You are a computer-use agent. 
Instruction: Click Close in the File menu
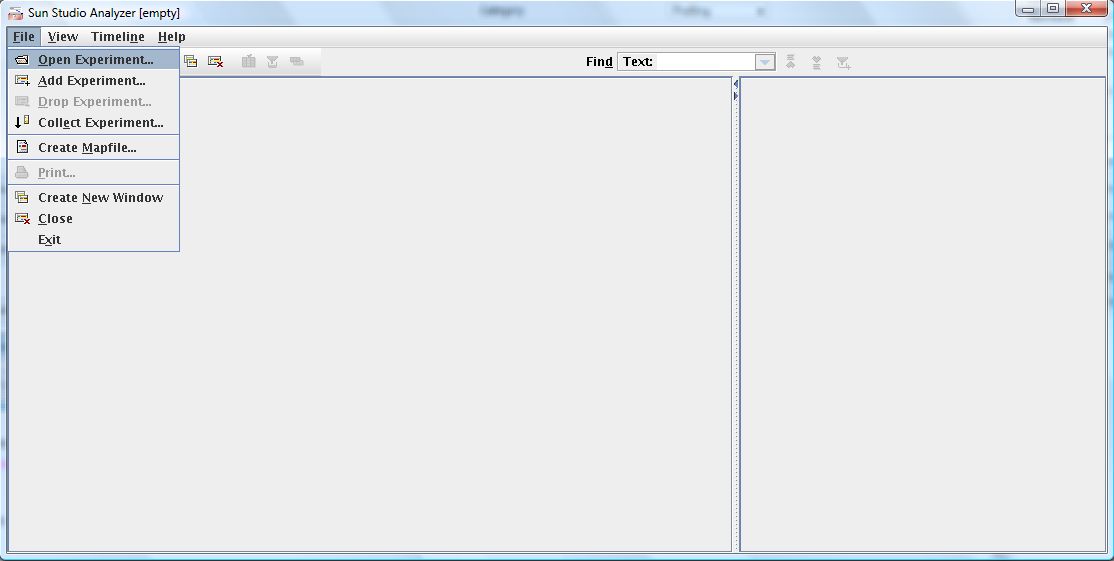93,219
